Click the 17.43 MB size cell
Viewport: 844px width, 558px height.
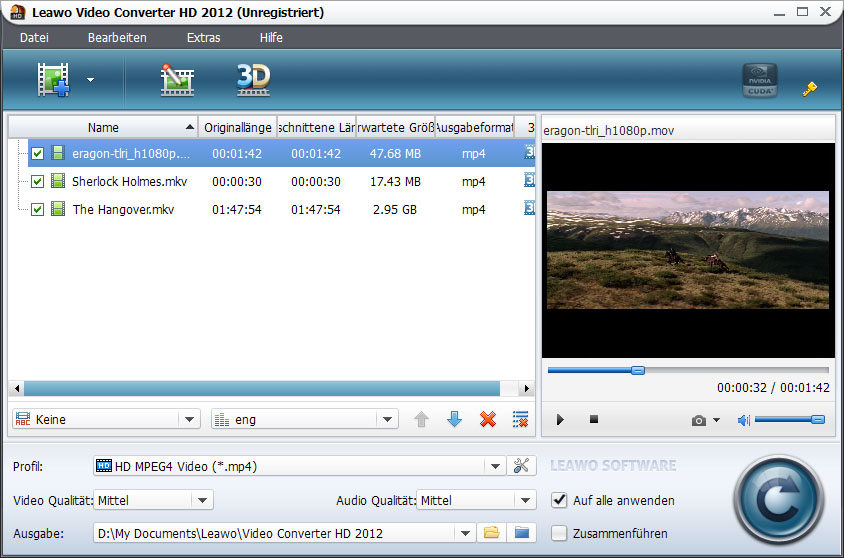tap(395, 181)
